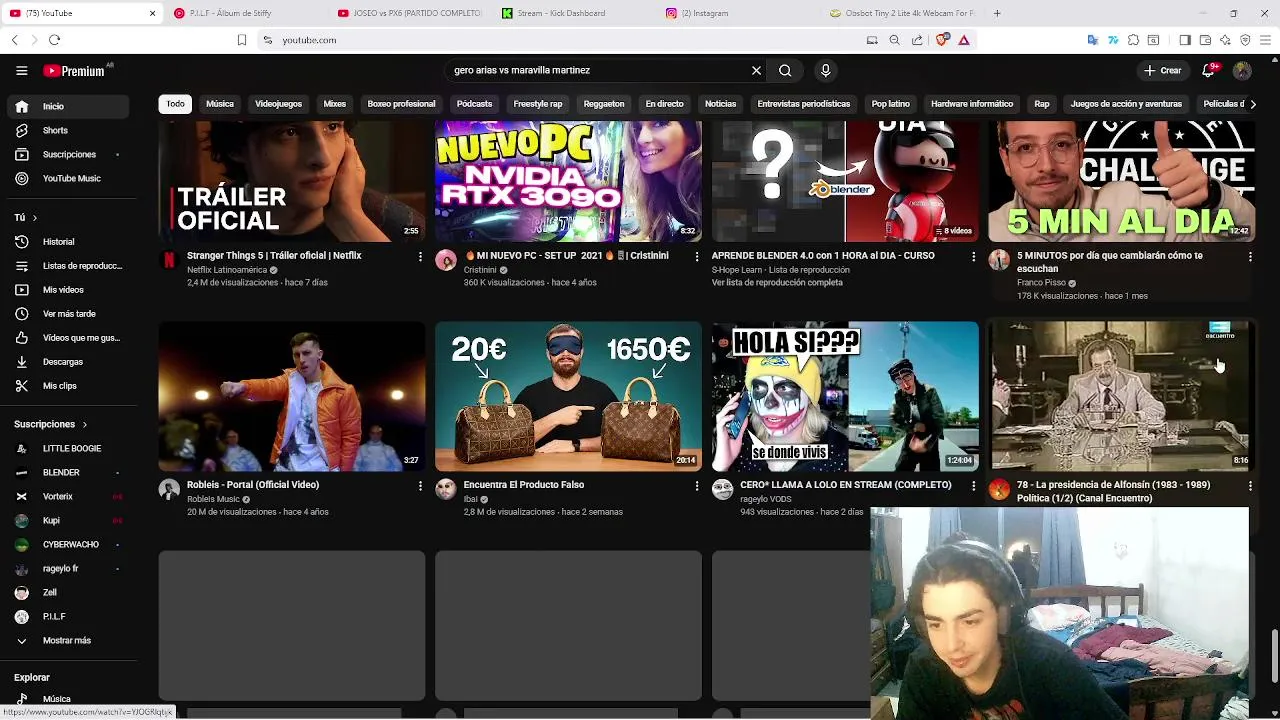The image size is (1280, 720).
Task: Open YouTube Music in the sidebar
Action: (x=66, y=178)
